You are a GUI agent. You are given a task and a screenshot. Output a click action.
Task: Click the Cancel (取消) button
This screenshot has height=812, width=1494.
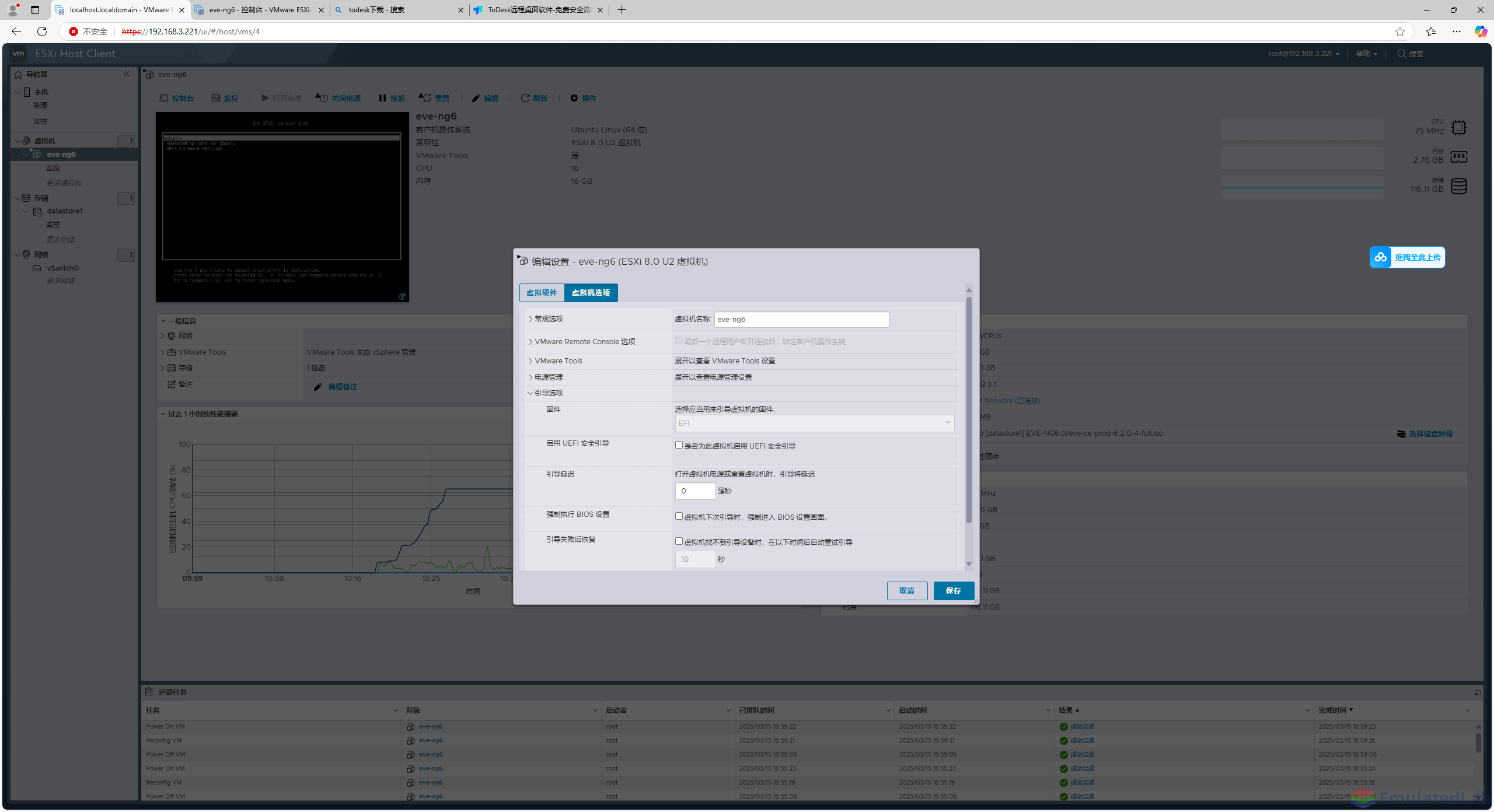[907, 591]
